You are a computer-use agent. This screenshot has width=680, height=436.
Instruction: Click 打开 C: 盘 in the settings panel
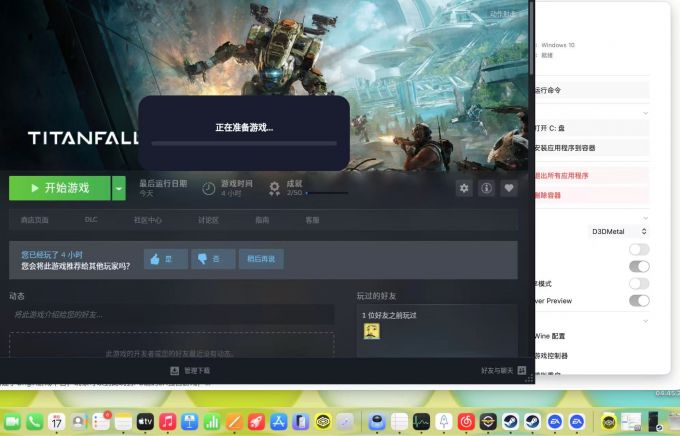coord(592,128)
